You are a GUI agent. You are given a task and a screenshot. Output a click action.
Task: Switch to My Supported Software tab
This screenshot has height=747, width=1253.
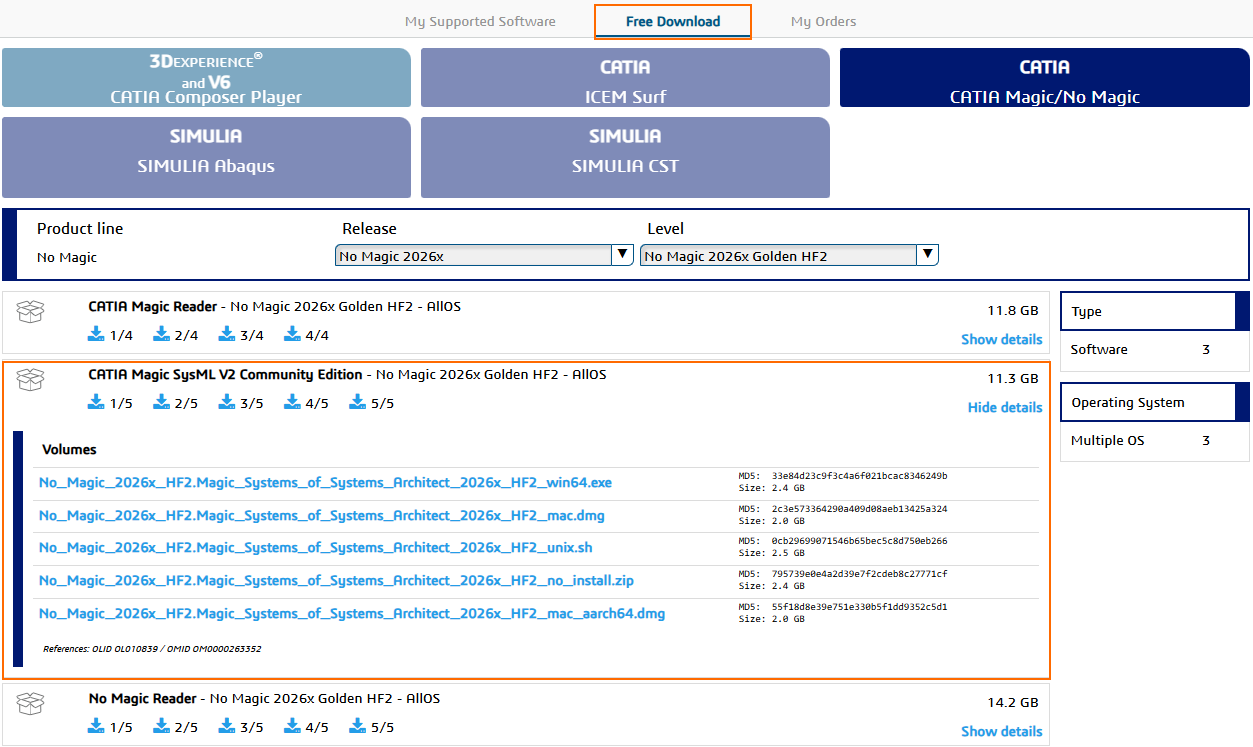tap(480, 21)
